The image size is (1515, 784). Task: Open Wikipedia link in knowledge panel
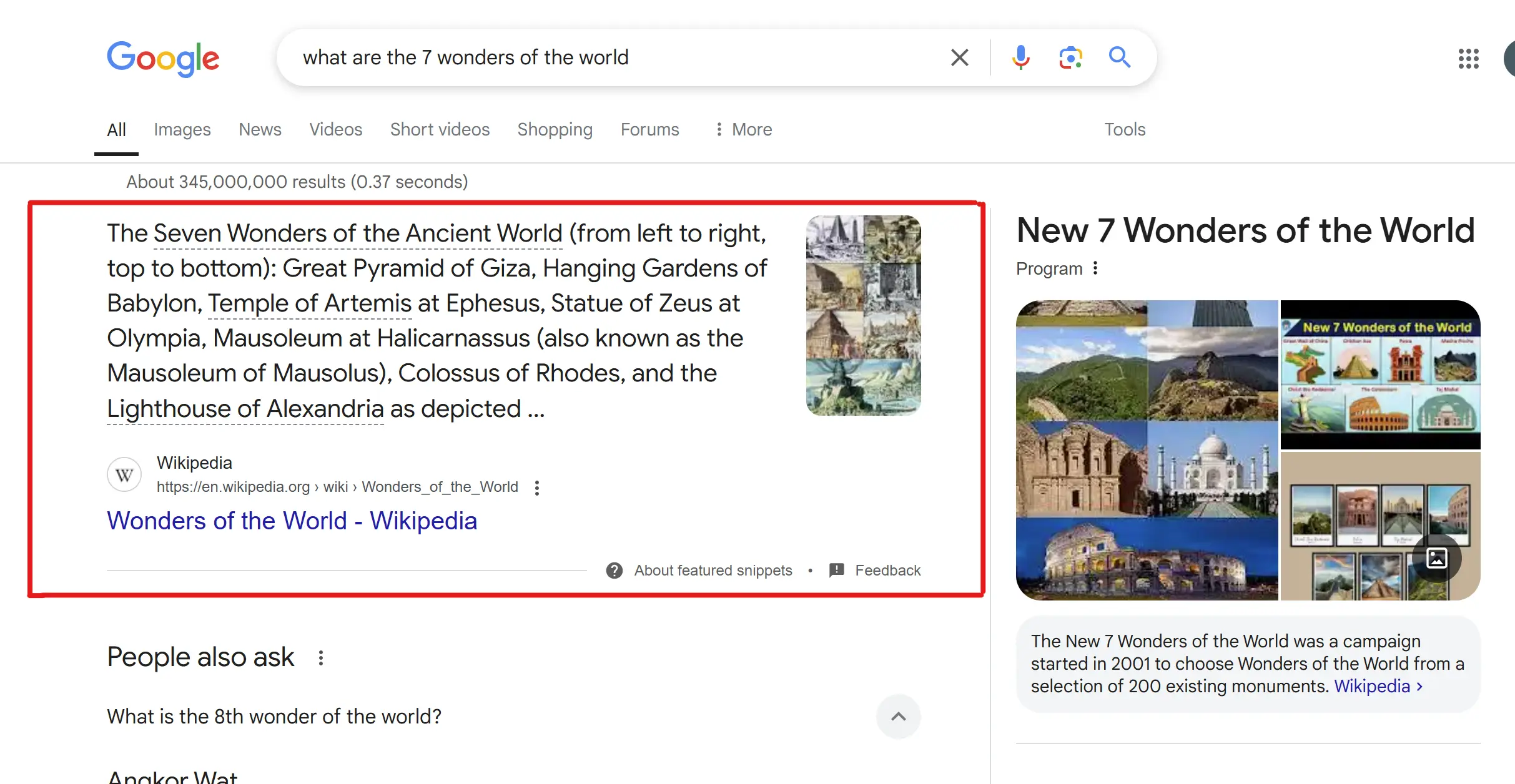(x=1378, y=686)
